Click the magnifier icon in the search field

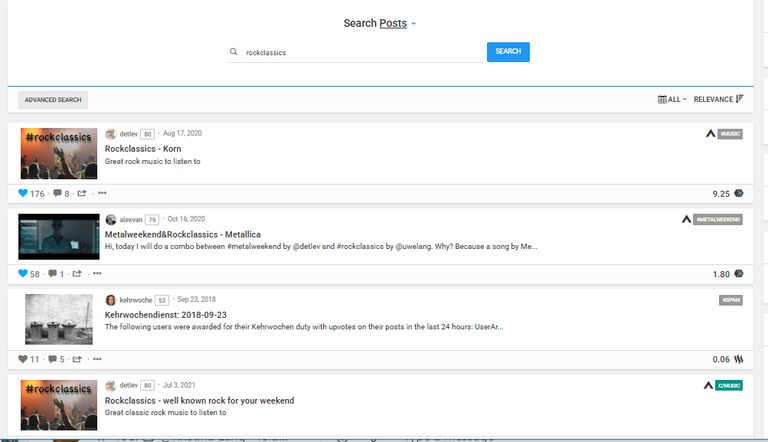233,51
